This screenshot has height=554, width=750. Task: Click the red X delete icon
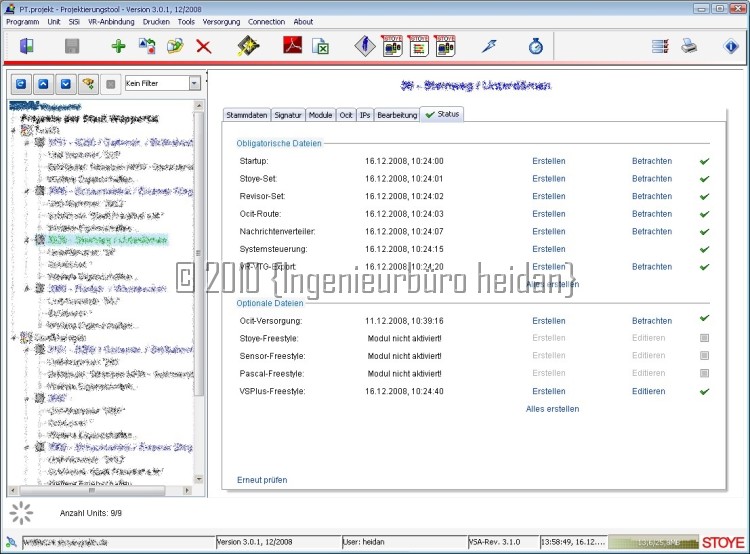[x=203, y=47]
